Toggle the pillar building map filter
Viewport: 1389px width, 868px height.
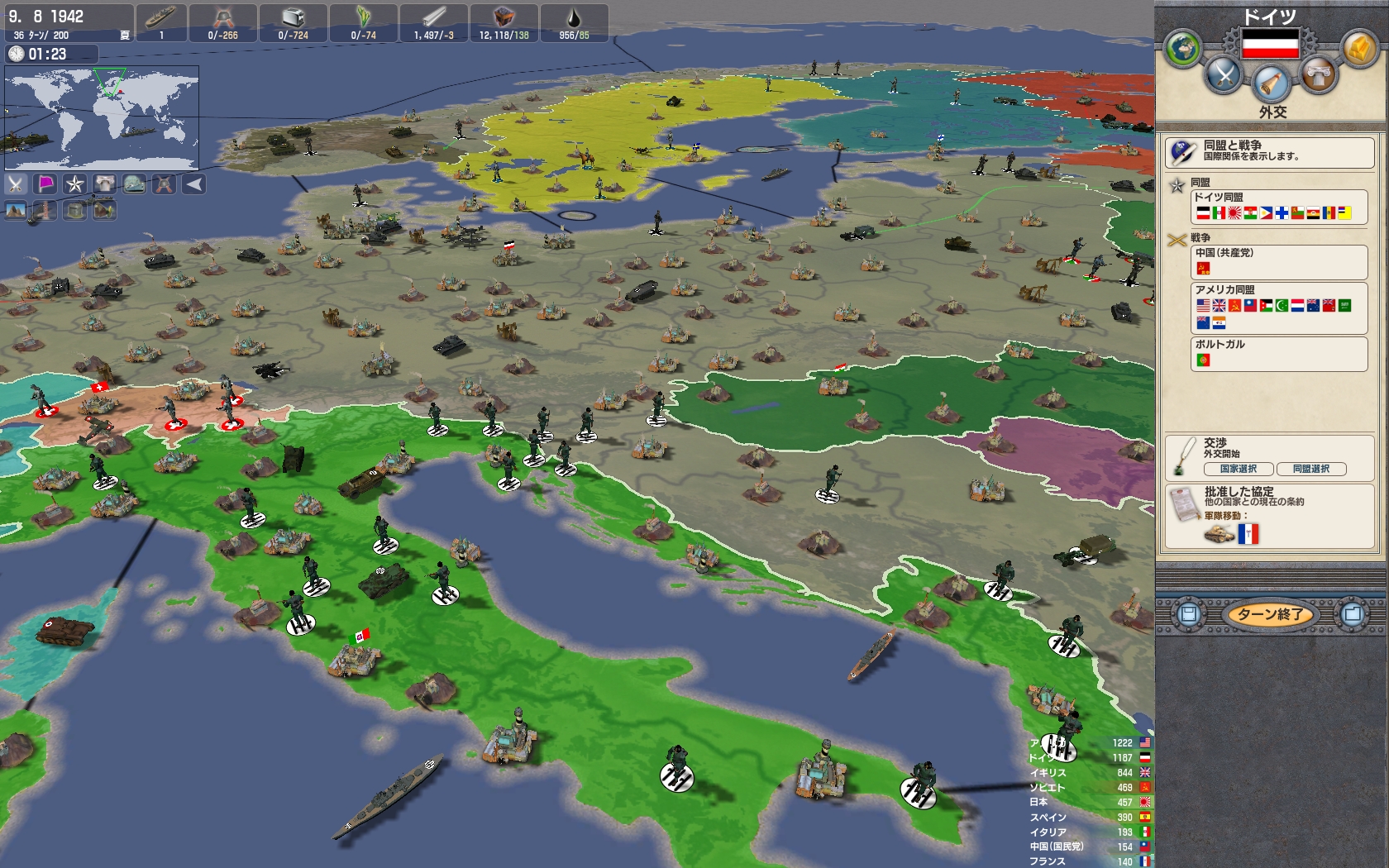click(105, 184)
